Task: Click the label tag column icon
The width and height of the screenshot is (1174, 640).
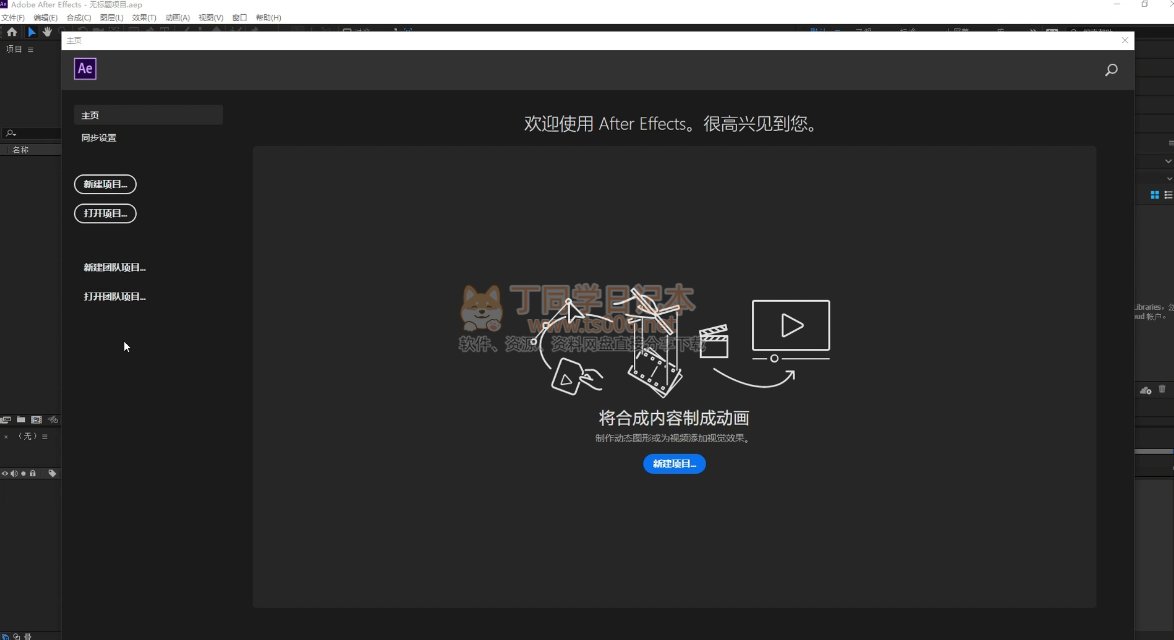Action: 52,473
